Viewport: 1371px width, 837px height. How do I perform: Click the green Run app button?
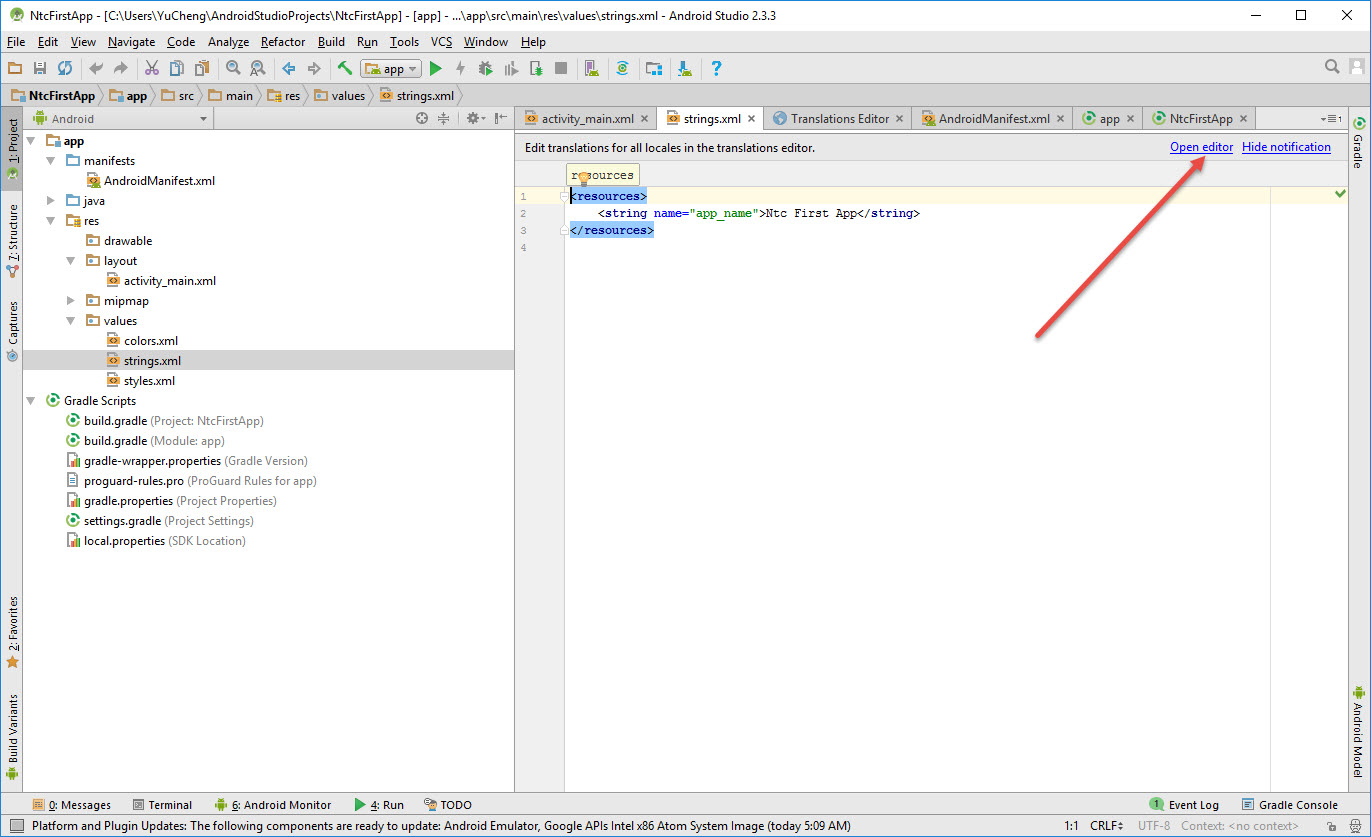(435, 68)
